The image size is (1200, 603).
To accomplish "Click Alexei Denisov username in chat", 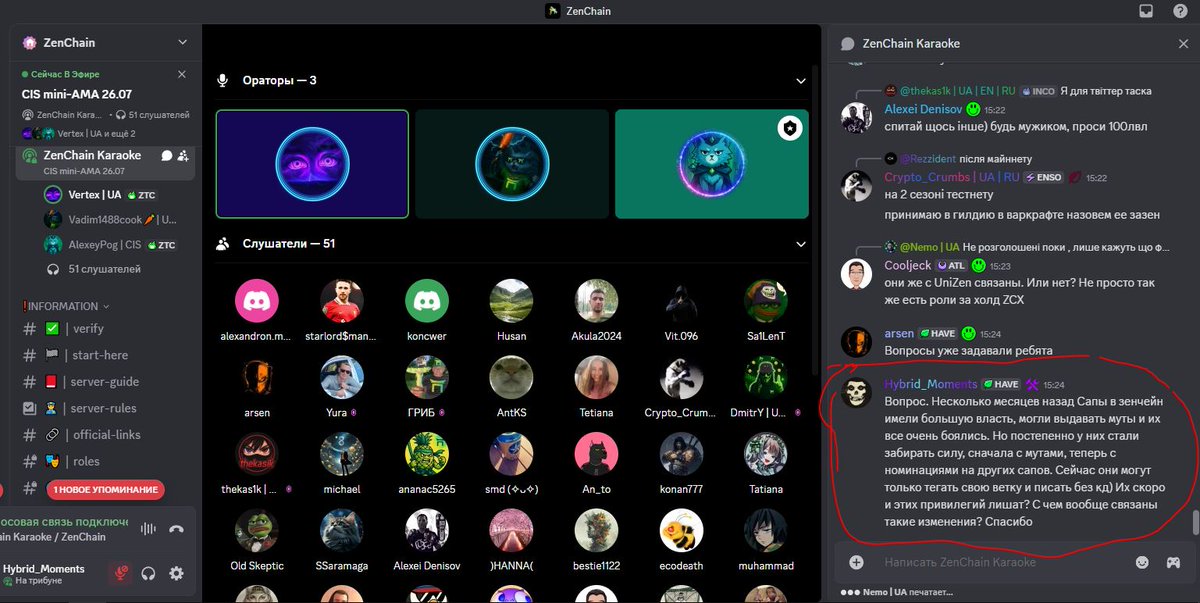I will click(x=923, y=109).
